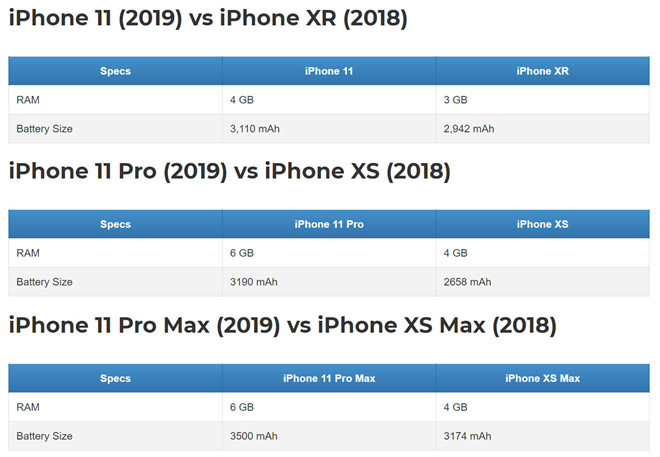Click the iPhone 11 Pro Max vs XS Max heading
This screenshot has height=457, width=660.
[282, 325]
